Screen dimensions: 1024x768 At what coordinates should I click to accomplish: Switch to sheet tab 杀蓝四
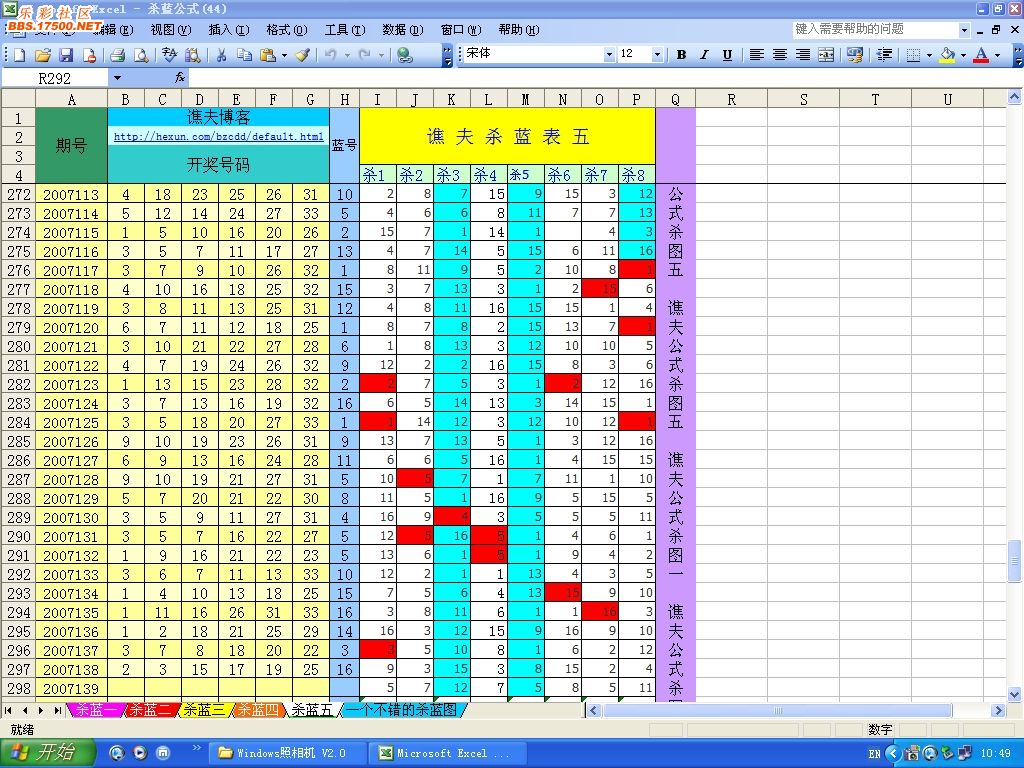[x=257, y=710]
